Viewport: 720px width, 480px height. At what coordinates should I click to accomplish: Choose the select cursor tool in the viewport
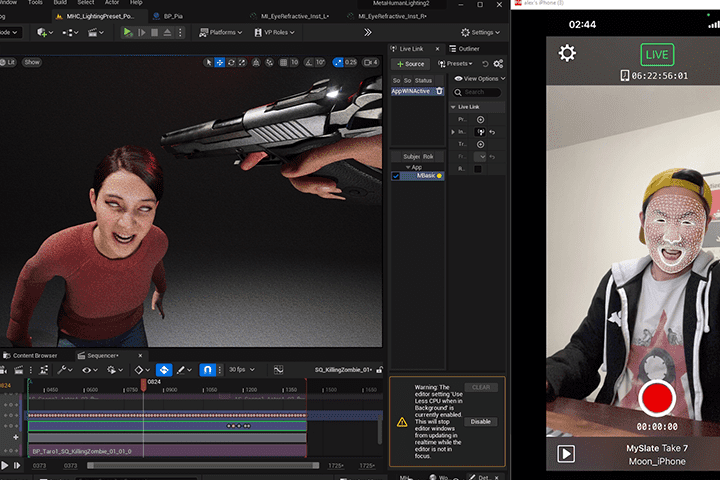208,62
